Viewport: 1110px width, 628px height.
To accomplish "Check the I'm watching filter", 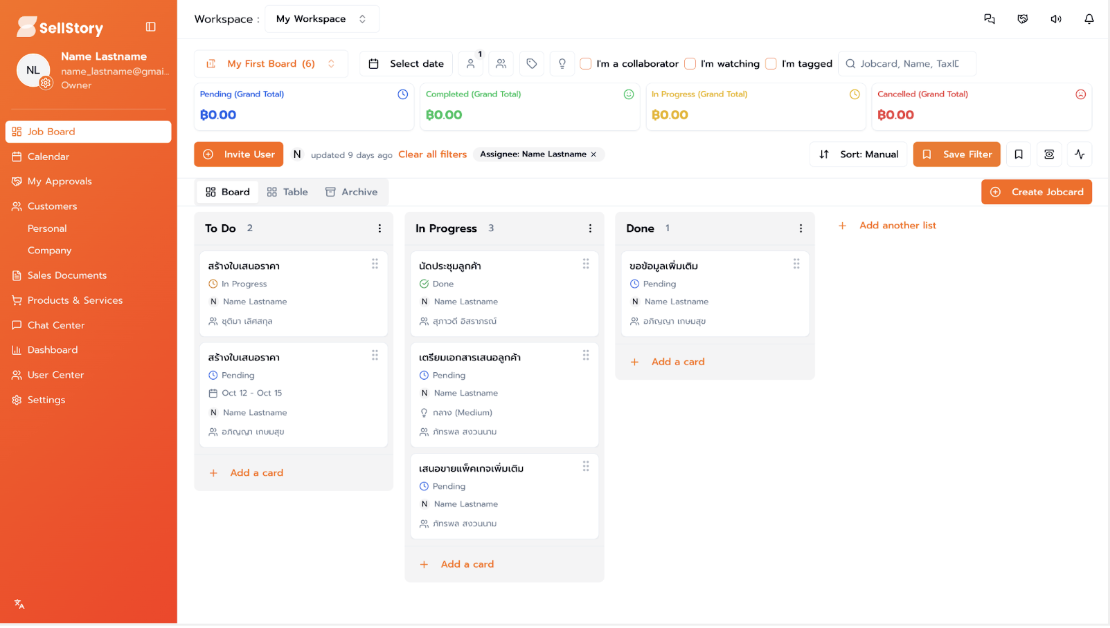I will coord(690,63).
